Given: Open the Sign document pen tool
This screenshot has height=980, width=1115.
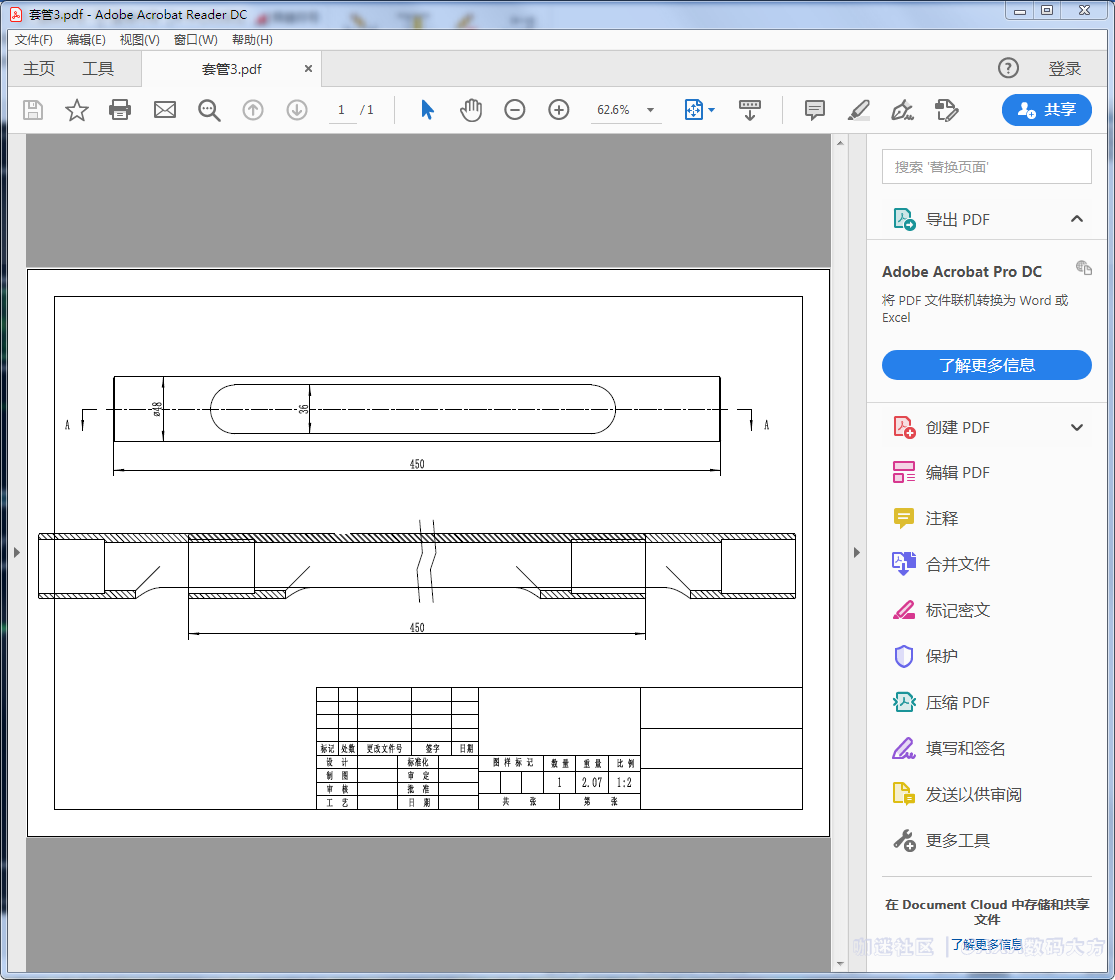Looking at the screenshot, I should tap(903, 110).
